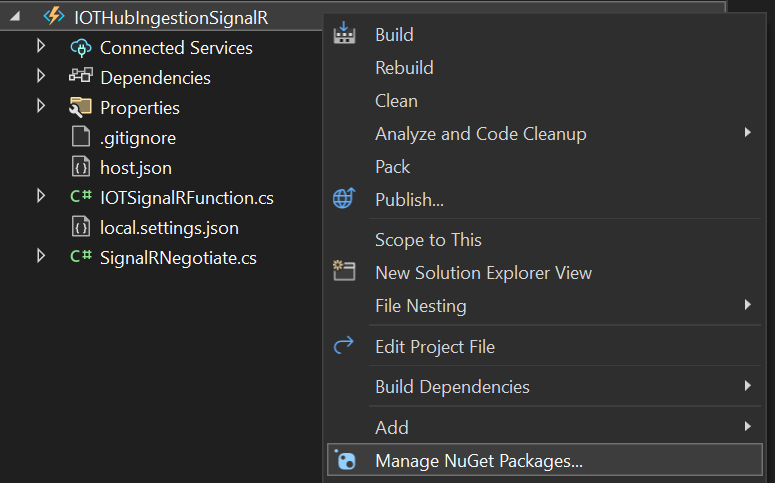Expand IOTSignalRFunction.cs tree arrow
The image size is (775, 483).
coord(41,196)
